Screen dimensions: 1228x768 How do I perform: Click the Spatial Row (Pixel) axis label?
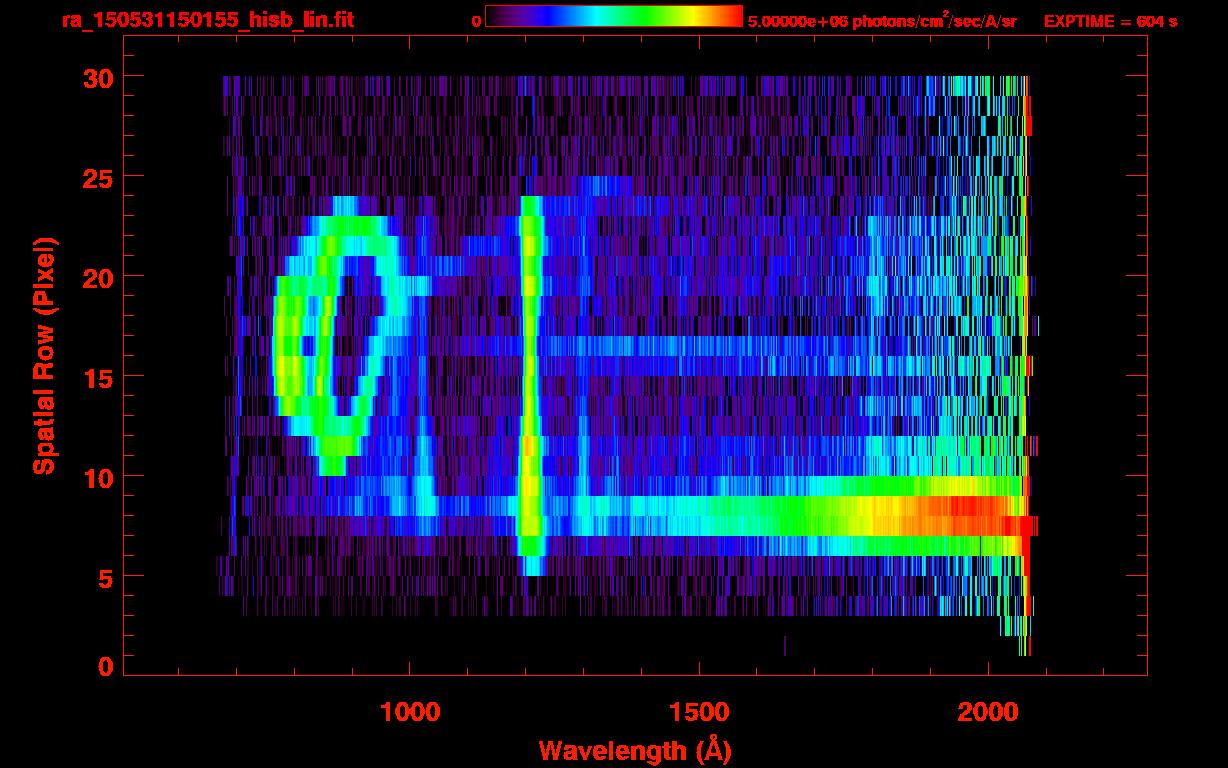[44, 355]
